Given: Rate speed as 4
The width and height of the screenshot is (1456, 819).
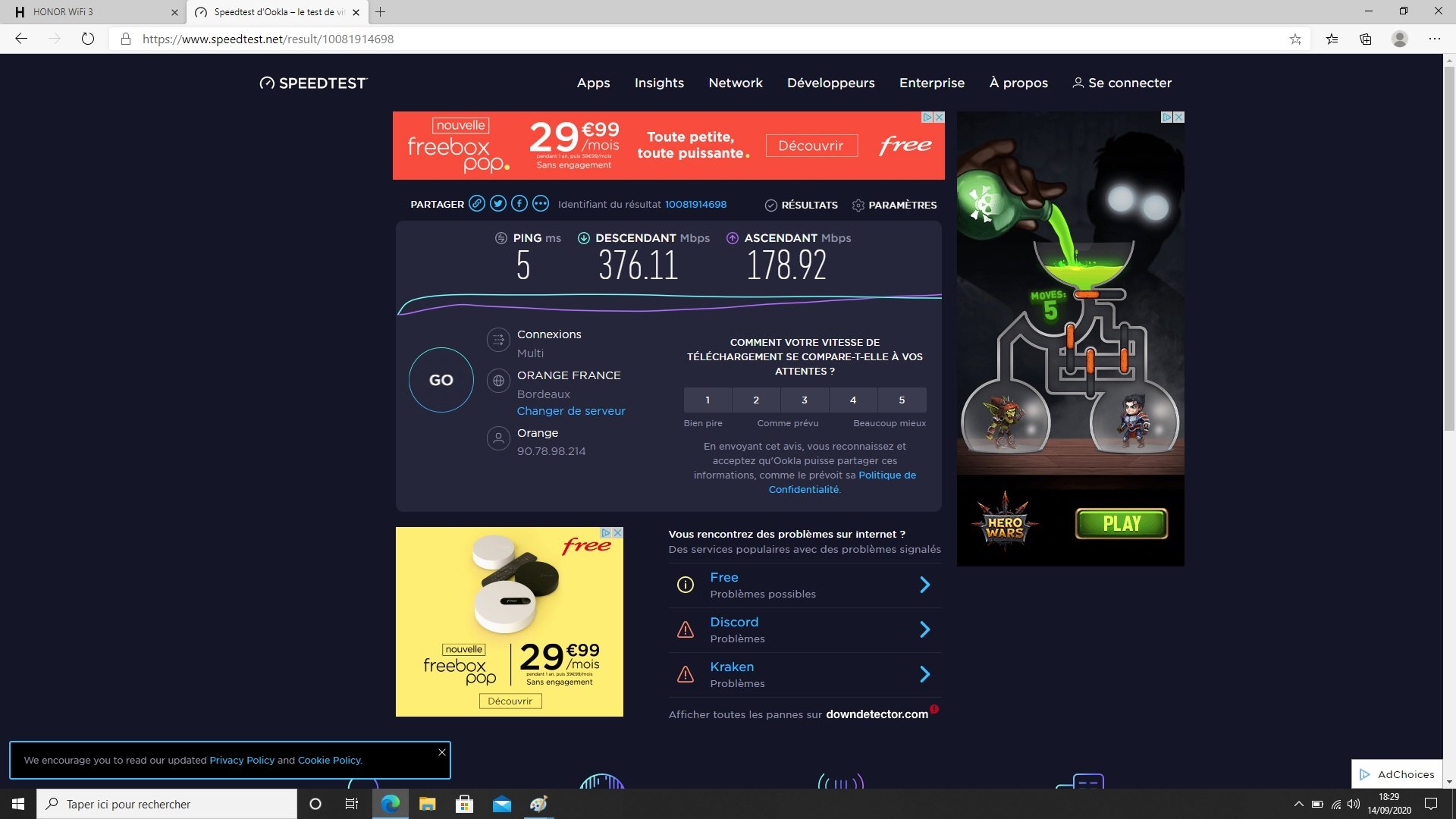Looking at the screenshot, I should coord(853,400).
